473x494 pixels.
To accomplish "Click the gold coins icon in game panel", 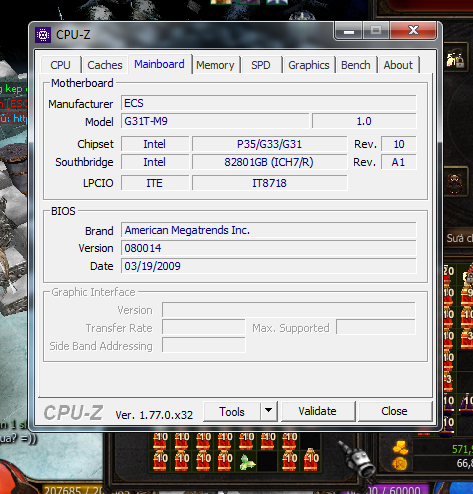I will 400,448.
